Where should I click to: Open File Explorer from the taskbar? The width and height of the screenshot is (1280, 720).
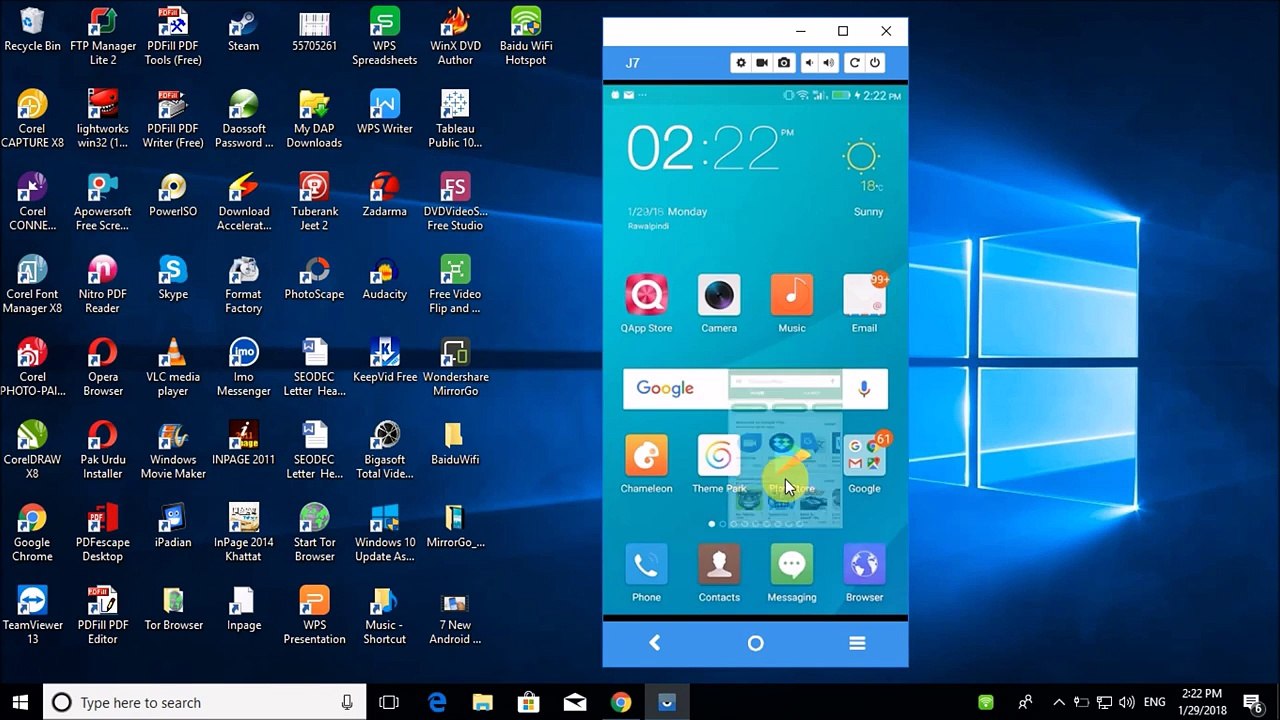[x=483, y=702]
